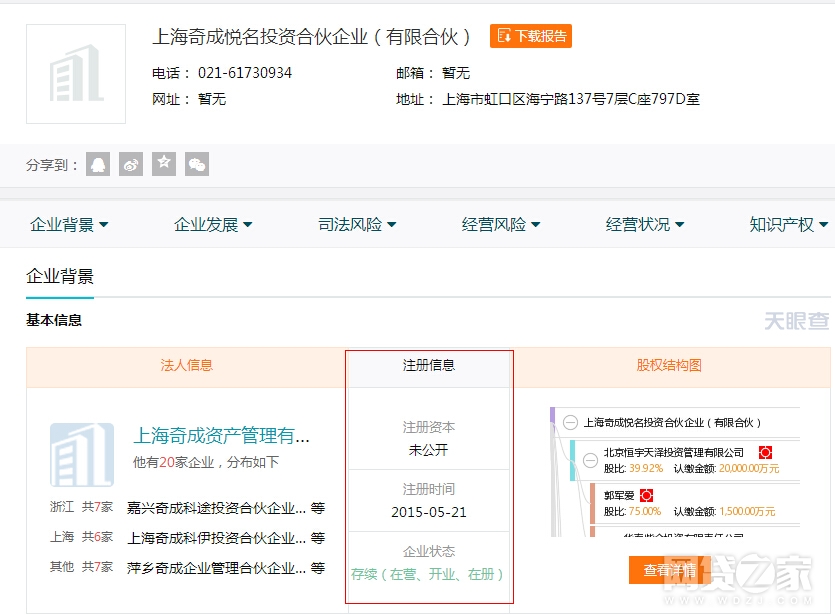Open the 嘉兴奇成科途投资合伙企业 link
This screenshot has height=615, width=835.
pyautogui.click(x=215, y=508)
